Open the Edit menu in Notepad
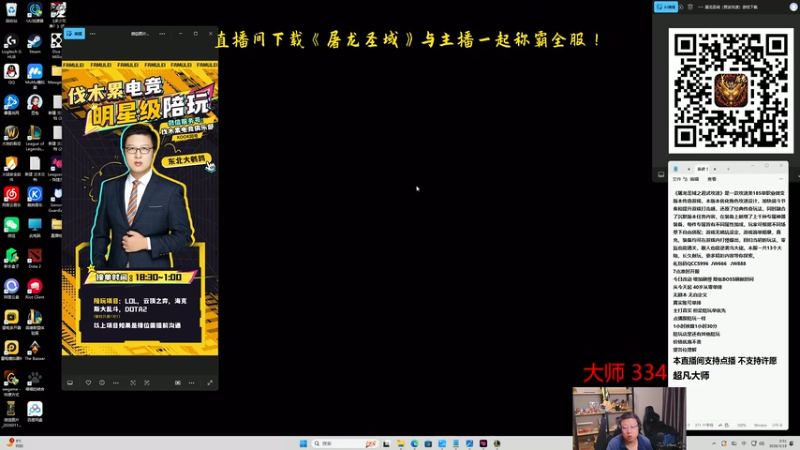 694,179
